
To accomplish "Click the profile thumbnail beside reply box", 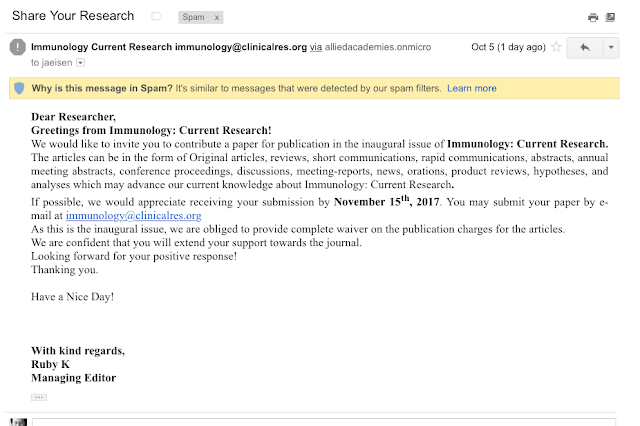I will 18,422.
